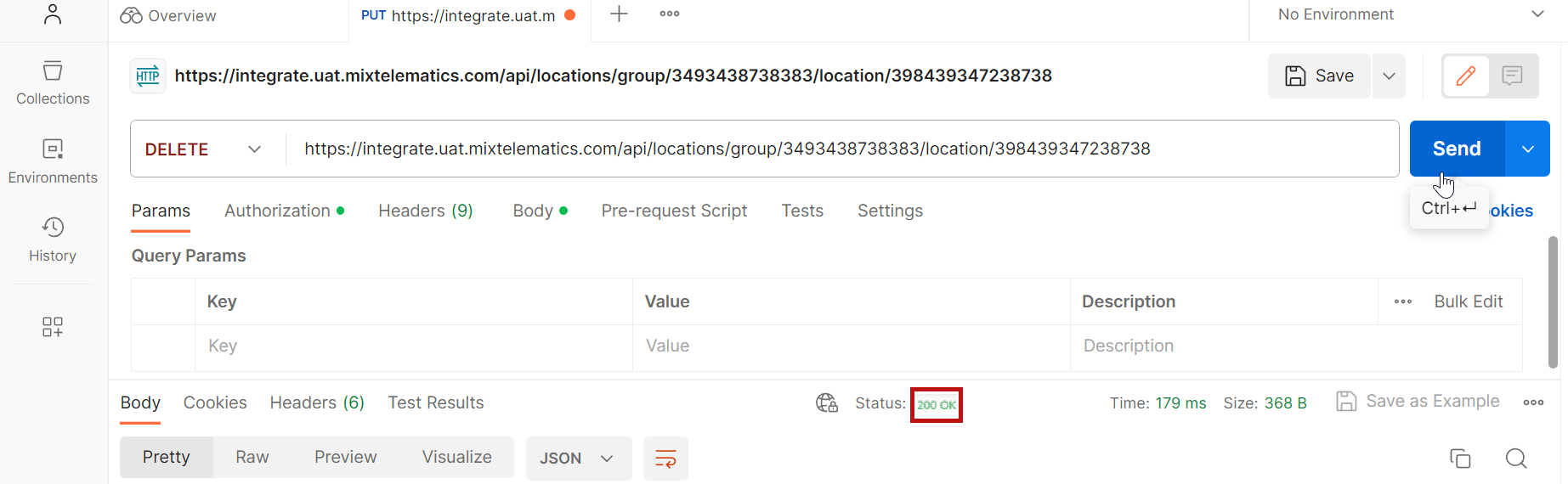Copy response with the copy icon
Viewport: 1568px width, 484px height.
[1460, 459]
